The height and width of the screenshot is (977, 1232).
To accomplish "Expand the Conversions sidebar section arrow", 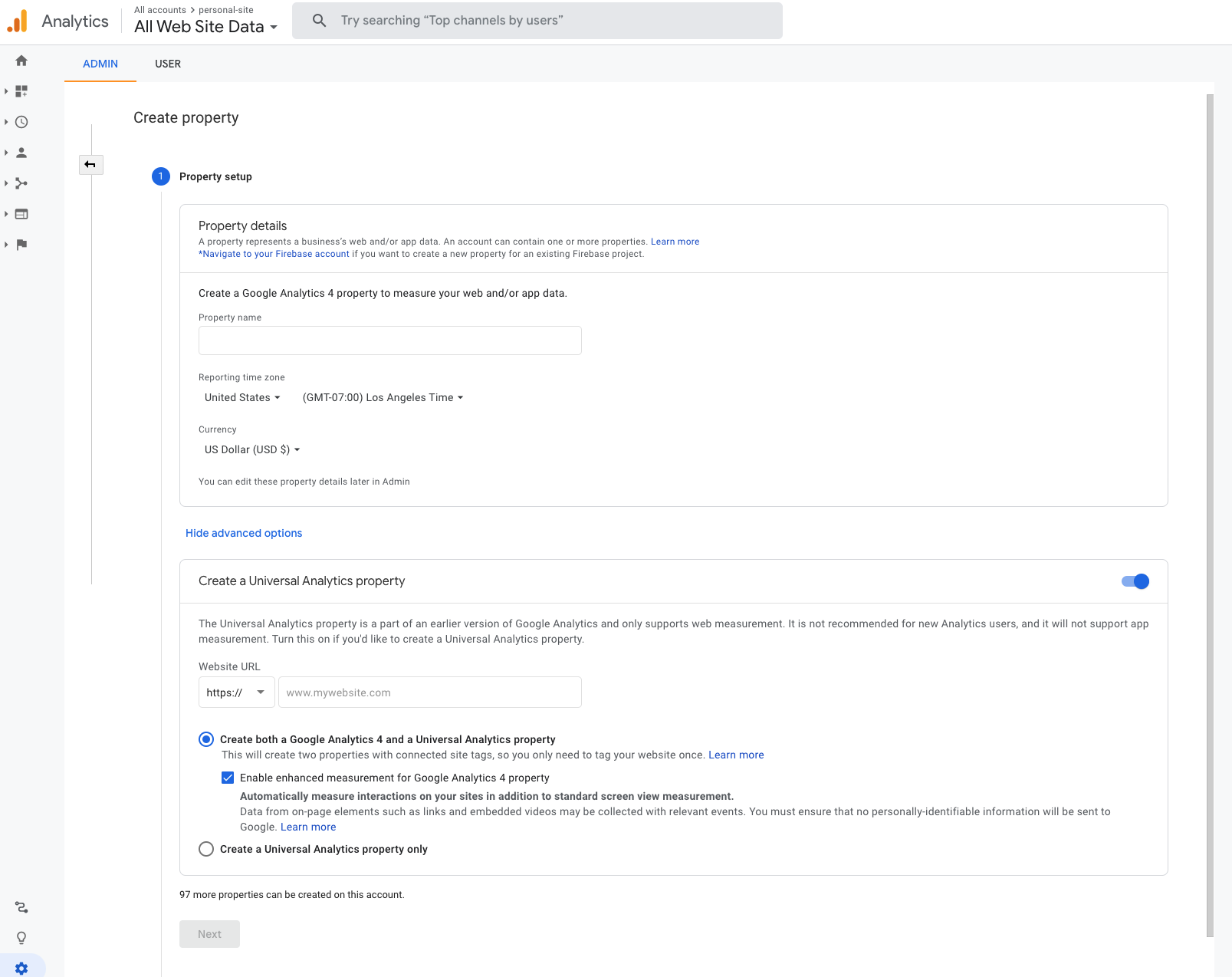I will coord(6,245).
